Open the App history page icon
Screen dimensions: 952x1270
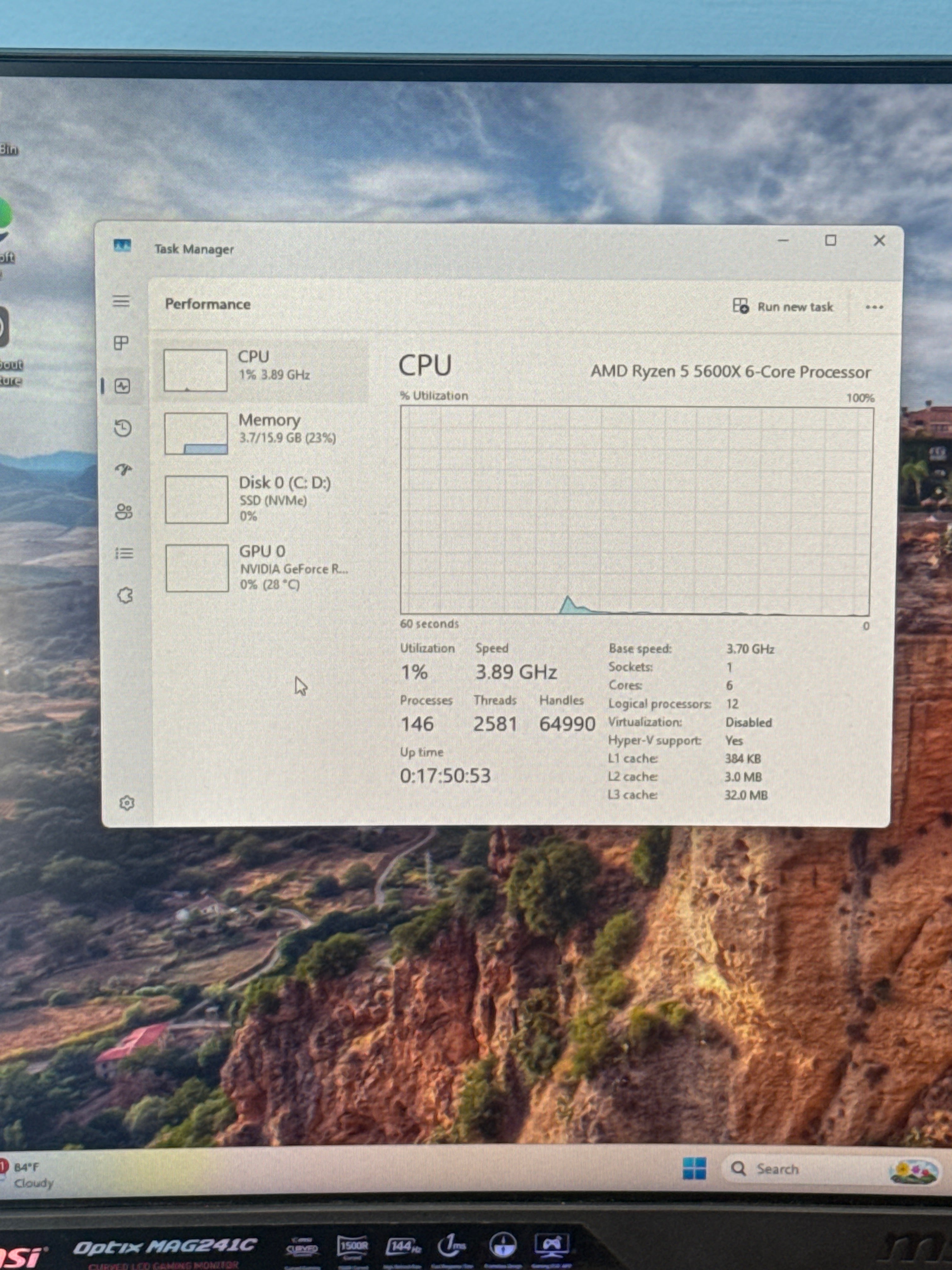pos(123,428)
